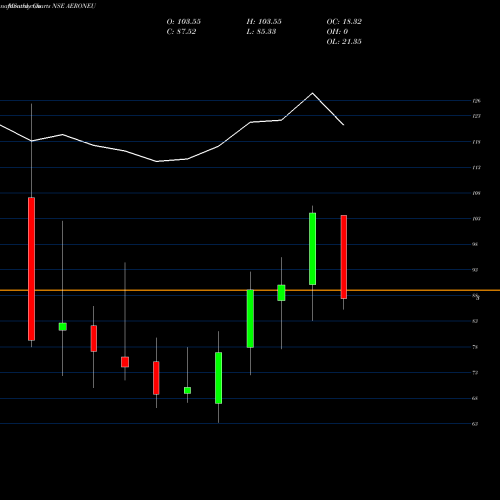500x500 pixels.
Task: Click the 103 price axis label
Action: tap(476, 219)
